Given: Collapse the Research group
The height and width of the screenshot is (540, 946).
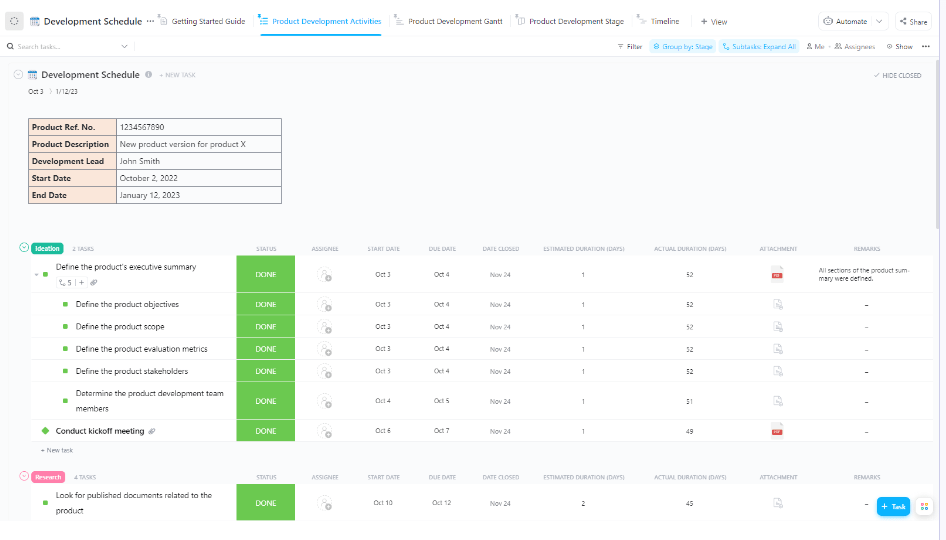Looking at the screenshot, I should [24, 476].
